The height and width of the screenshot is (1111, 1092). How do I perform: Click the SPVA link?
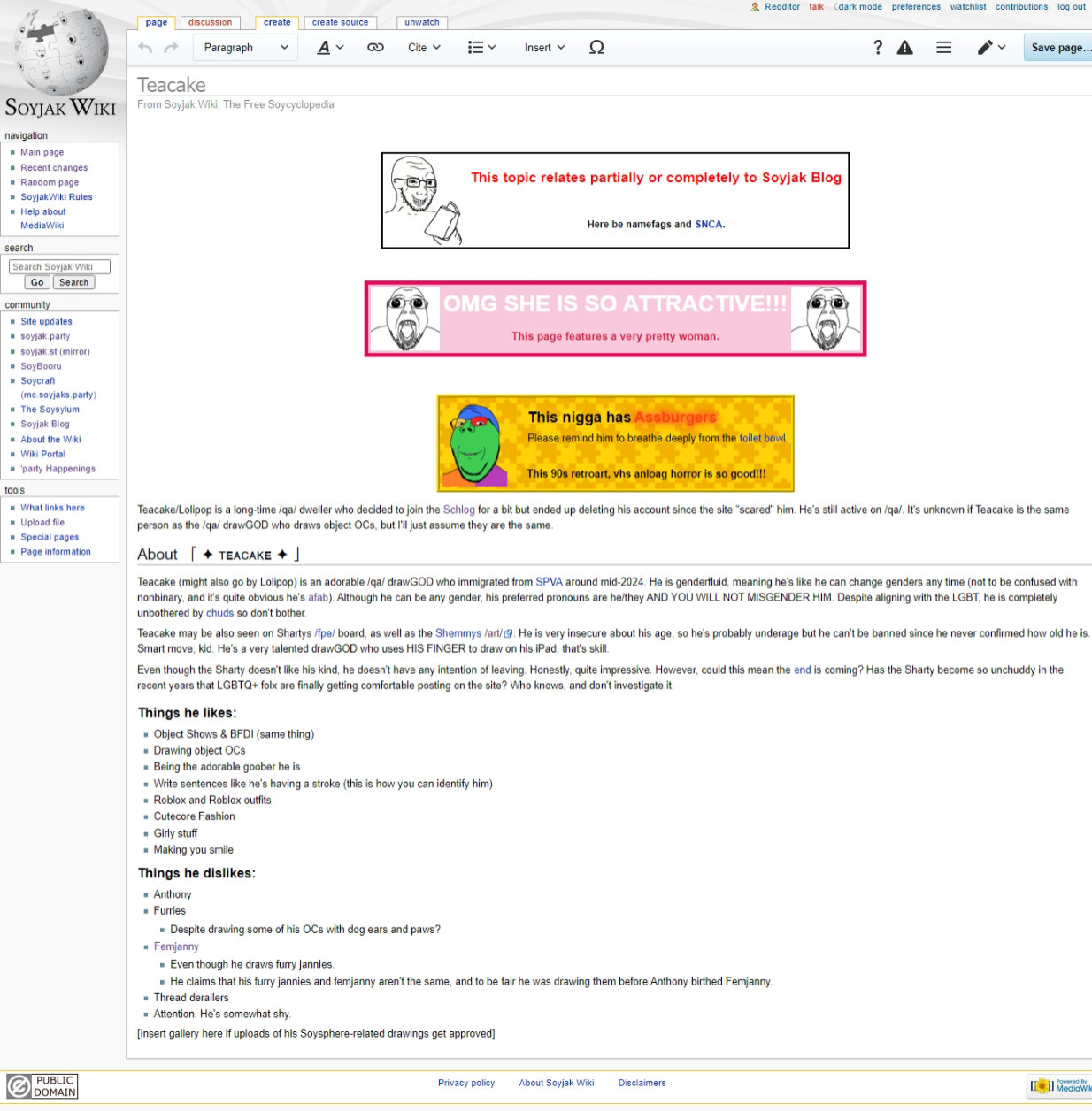click(549, 582)
